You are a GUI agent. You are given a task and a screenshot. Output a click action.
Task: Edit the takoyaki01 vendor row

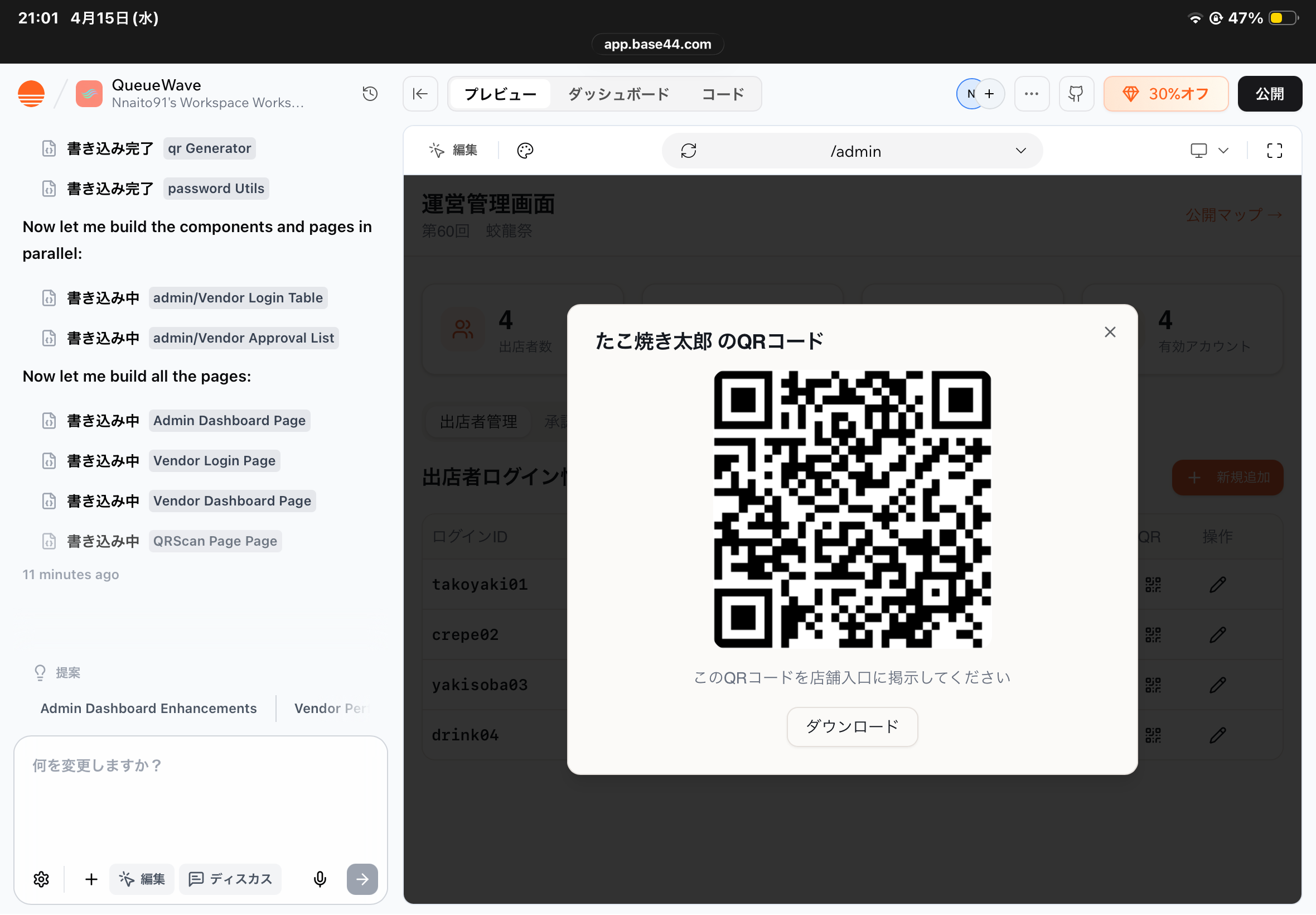[x=1217, y=585]
